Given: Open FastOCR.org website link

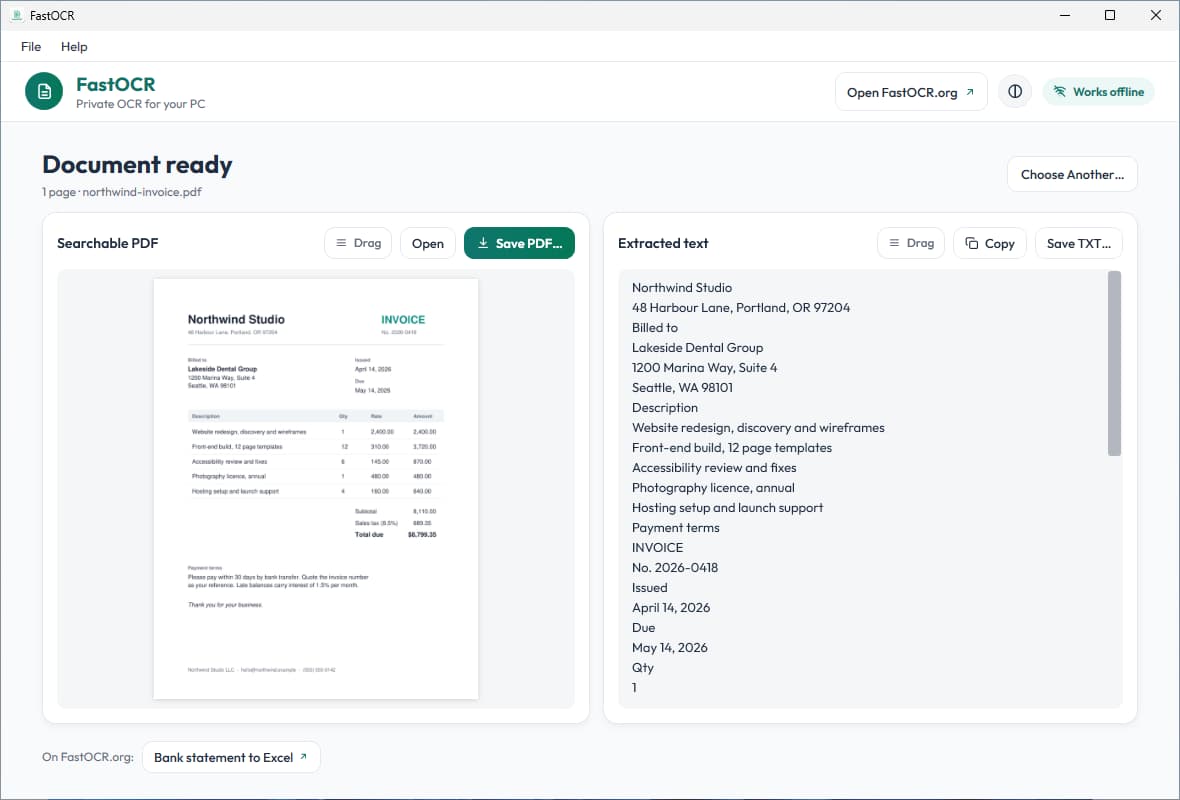Looking at the screenshot, I should tap(911, 92).
